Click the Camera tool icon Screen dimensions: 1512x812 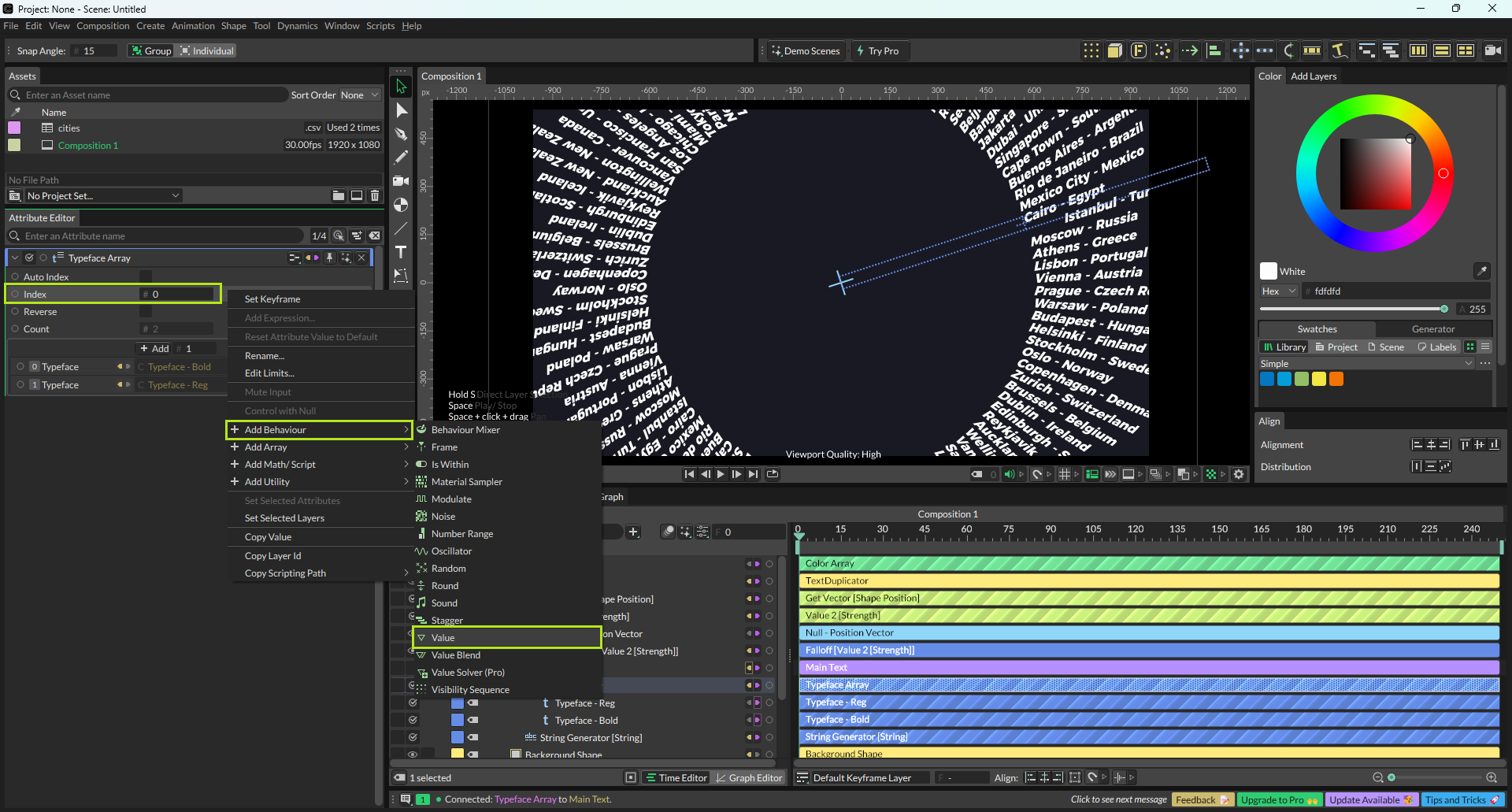[401, 181]
